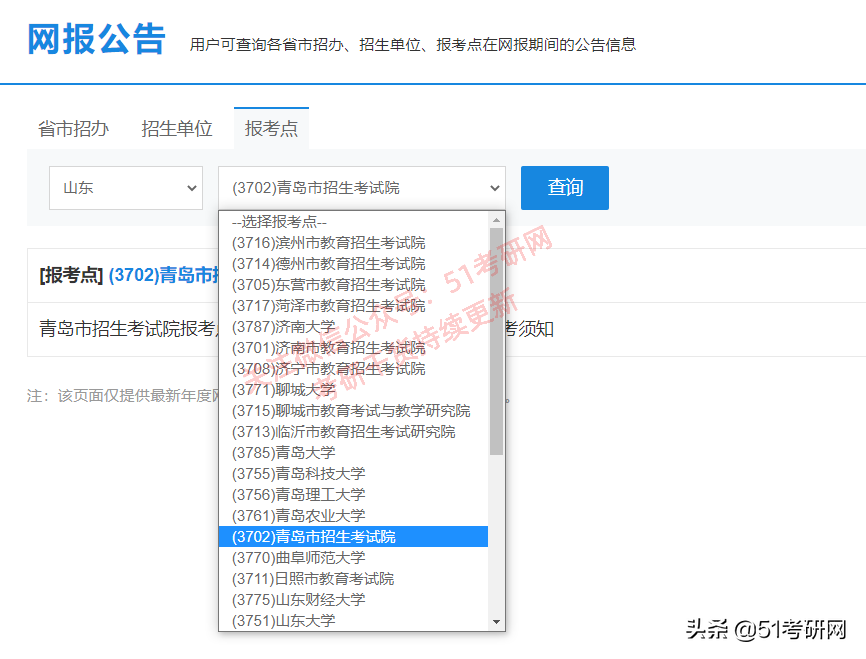Choose (3755)青岛科技大学 option
This screenshot has height=659, width=866.
(353, 474)
